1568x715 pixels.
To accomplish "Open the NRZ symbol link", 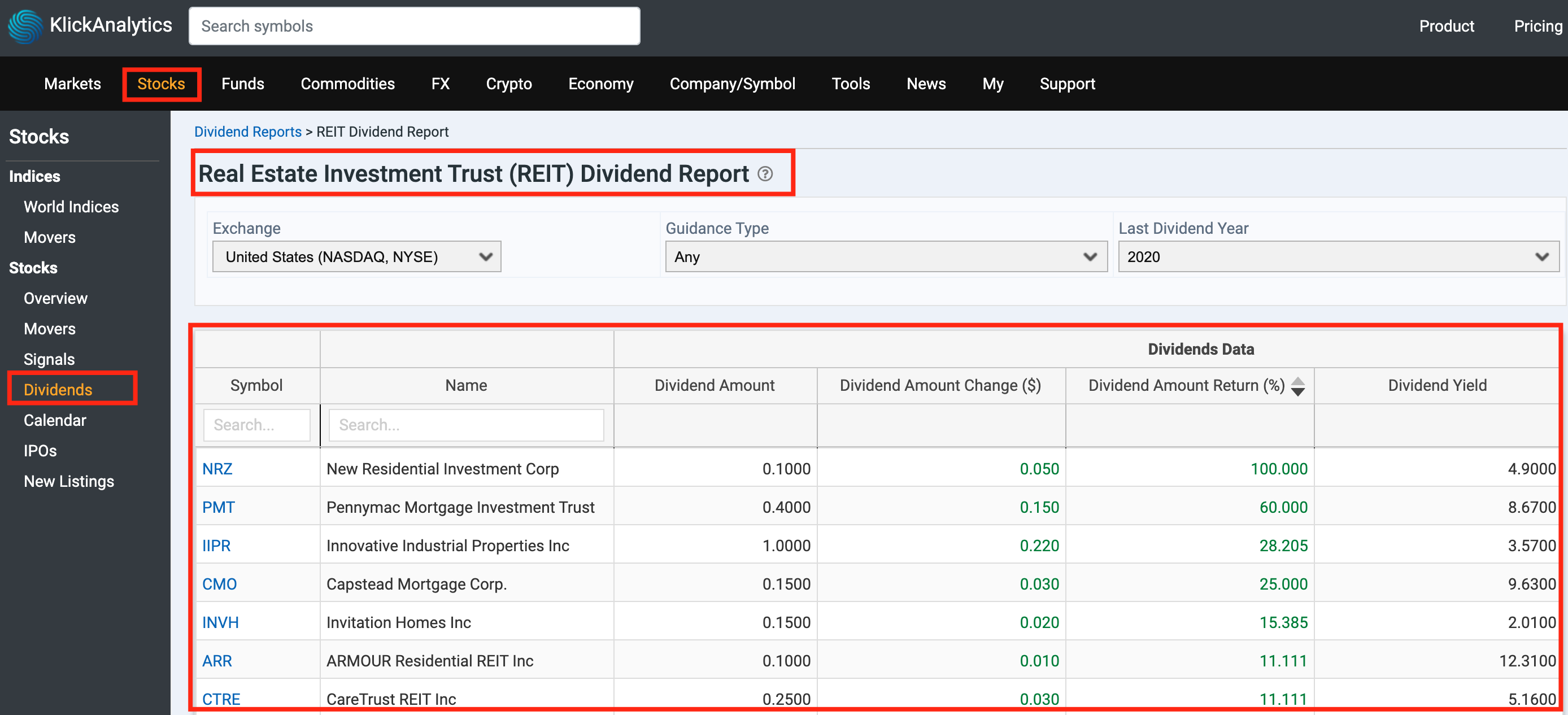I will (x=217, y=469).
